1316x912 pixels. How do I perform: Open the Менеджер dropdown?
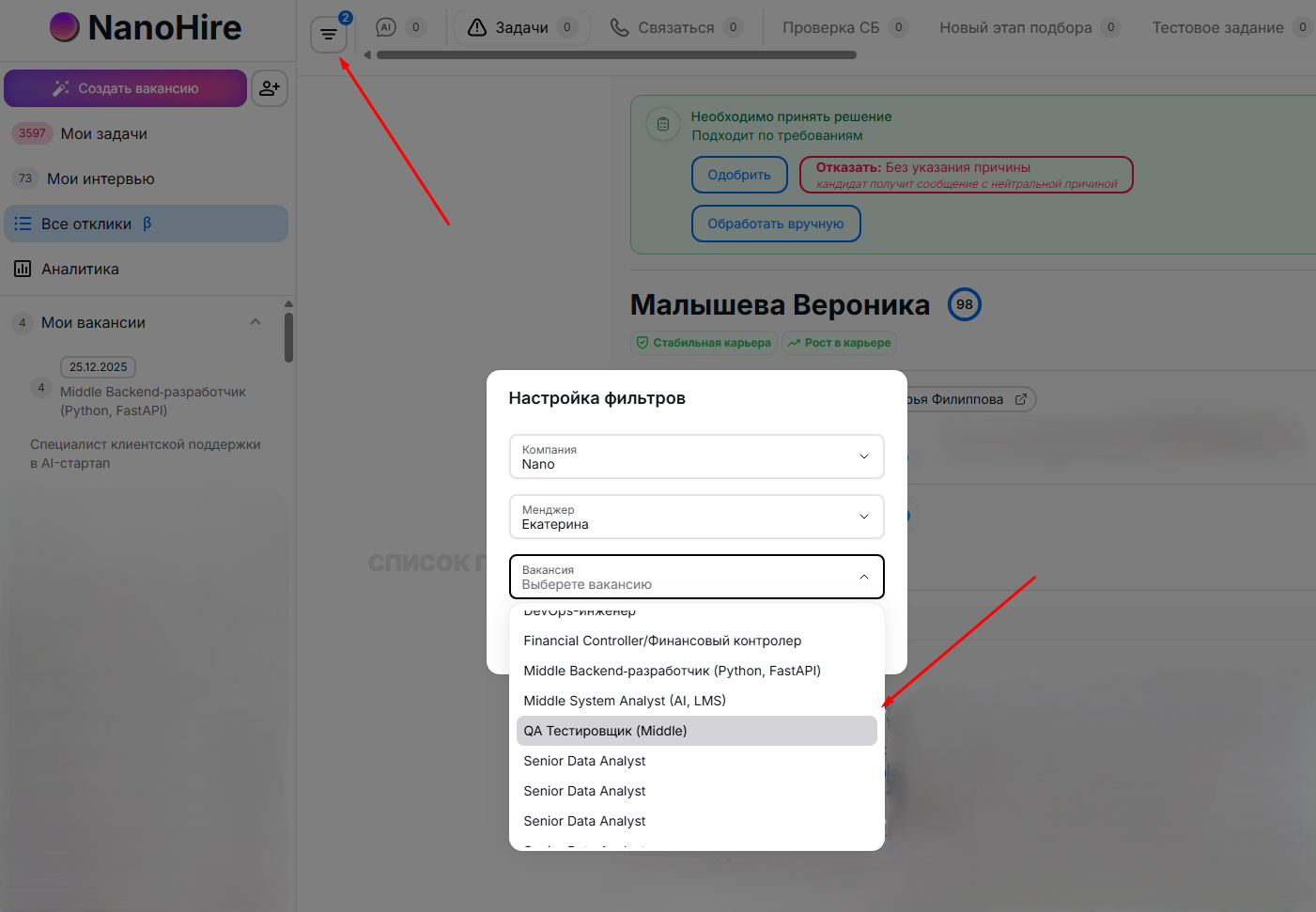(697, 517)
